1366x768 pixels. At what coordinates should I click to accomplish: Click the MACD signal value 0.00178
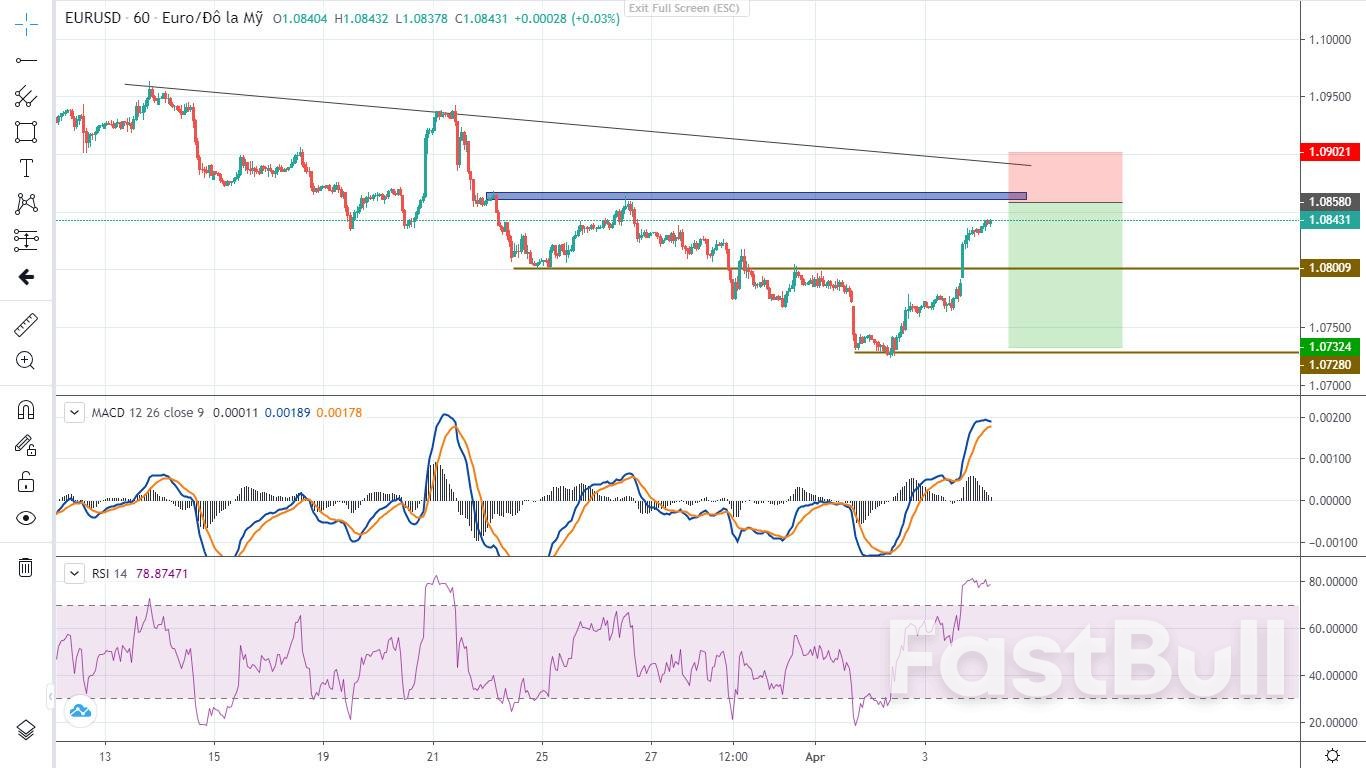[339, 412]
